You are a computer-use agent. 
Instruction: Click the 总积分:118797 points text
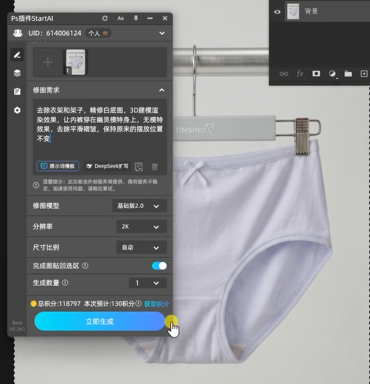coord(59,304)
